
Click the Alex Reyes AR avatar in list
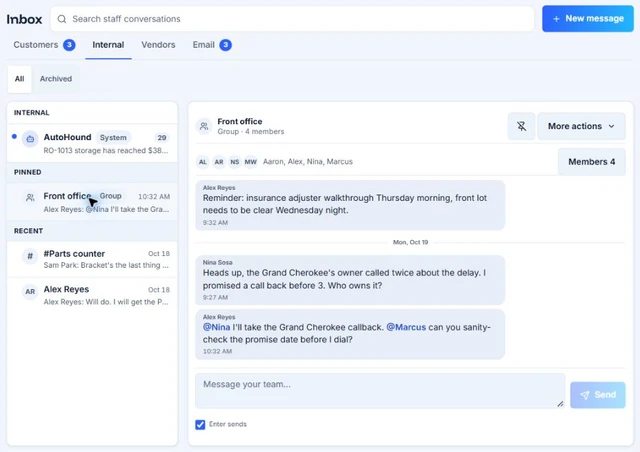tap(30, 292)
